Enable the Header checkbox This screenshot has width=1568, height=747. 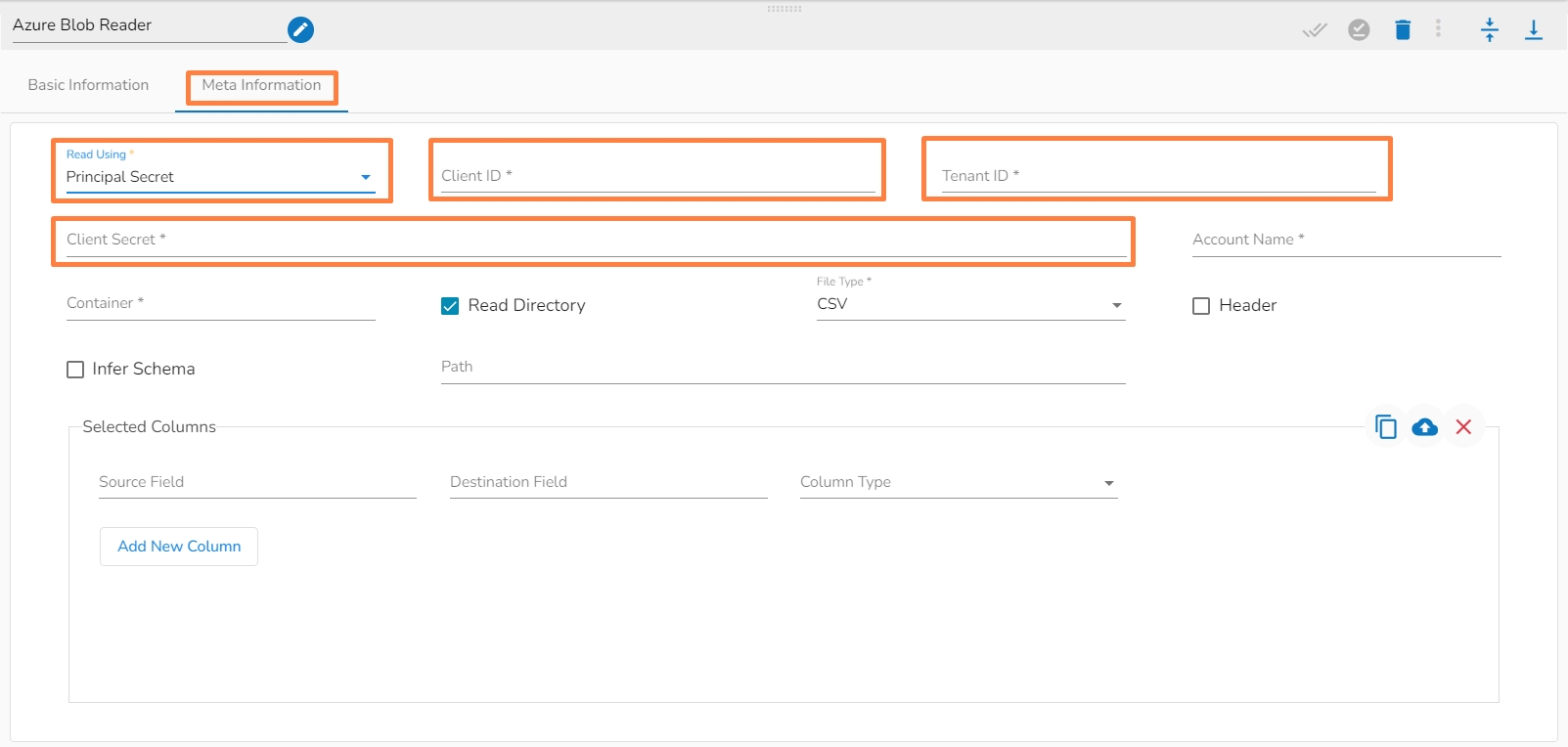[x=1201, y=306]
